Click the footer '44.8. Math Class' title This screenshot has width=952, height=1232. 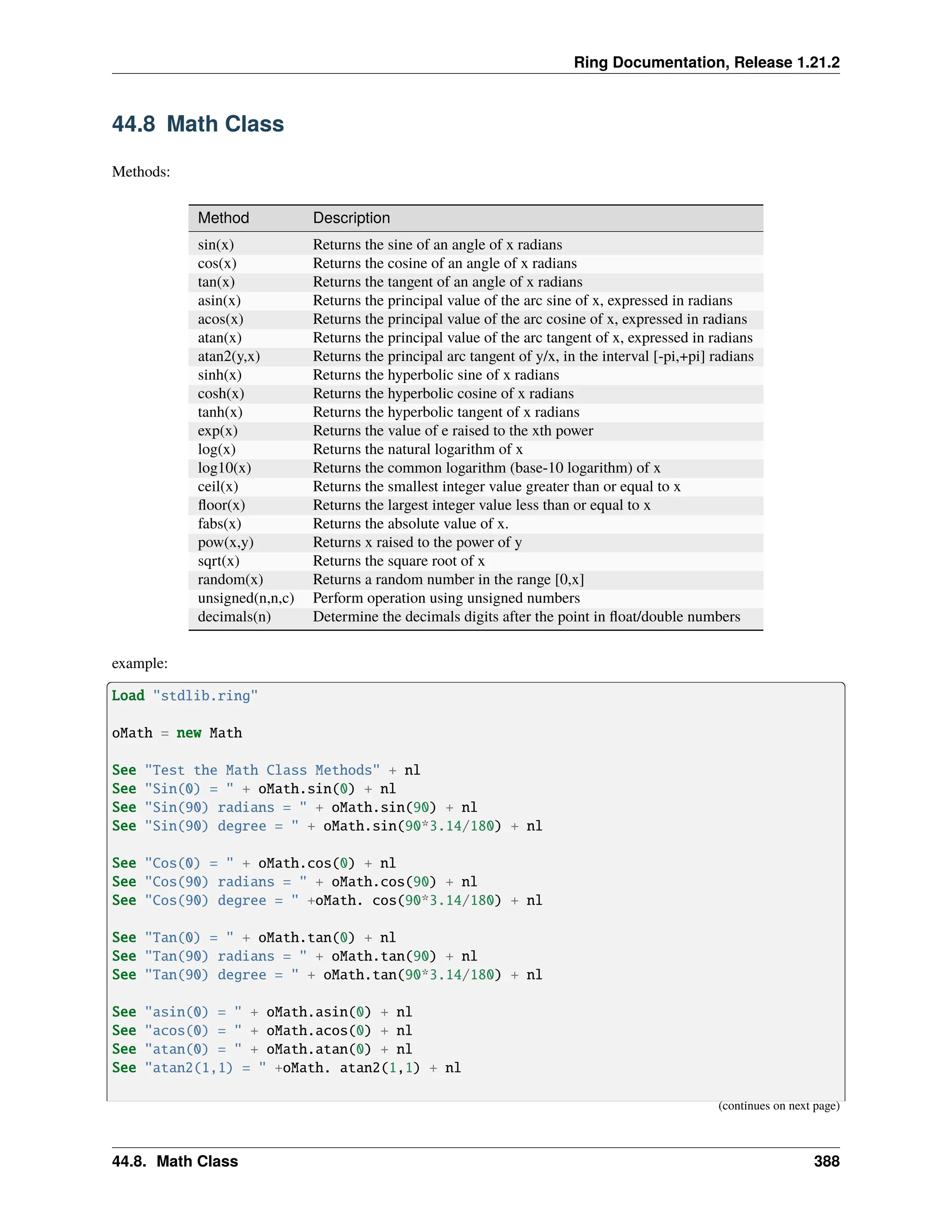click(175, 1161)
